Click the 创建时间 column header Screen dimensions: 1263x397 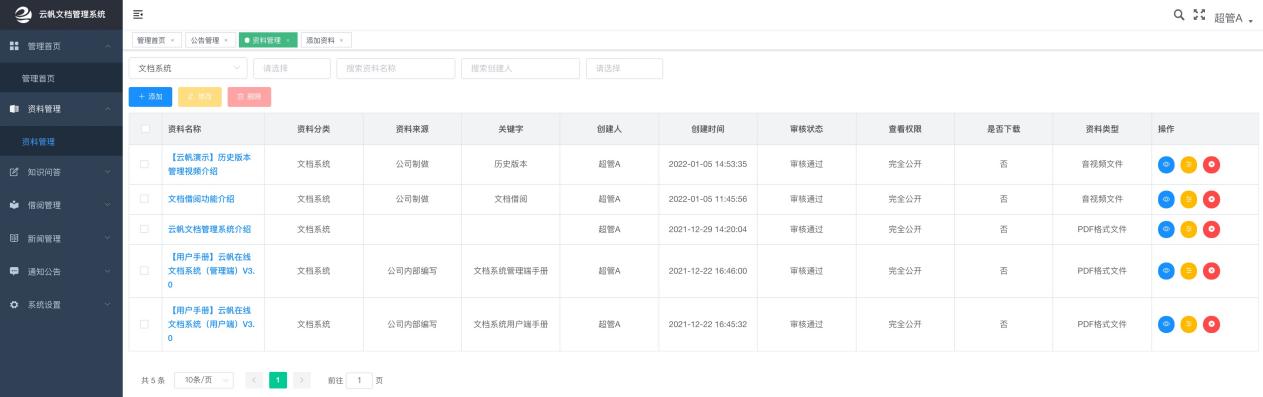pos(707,129)
